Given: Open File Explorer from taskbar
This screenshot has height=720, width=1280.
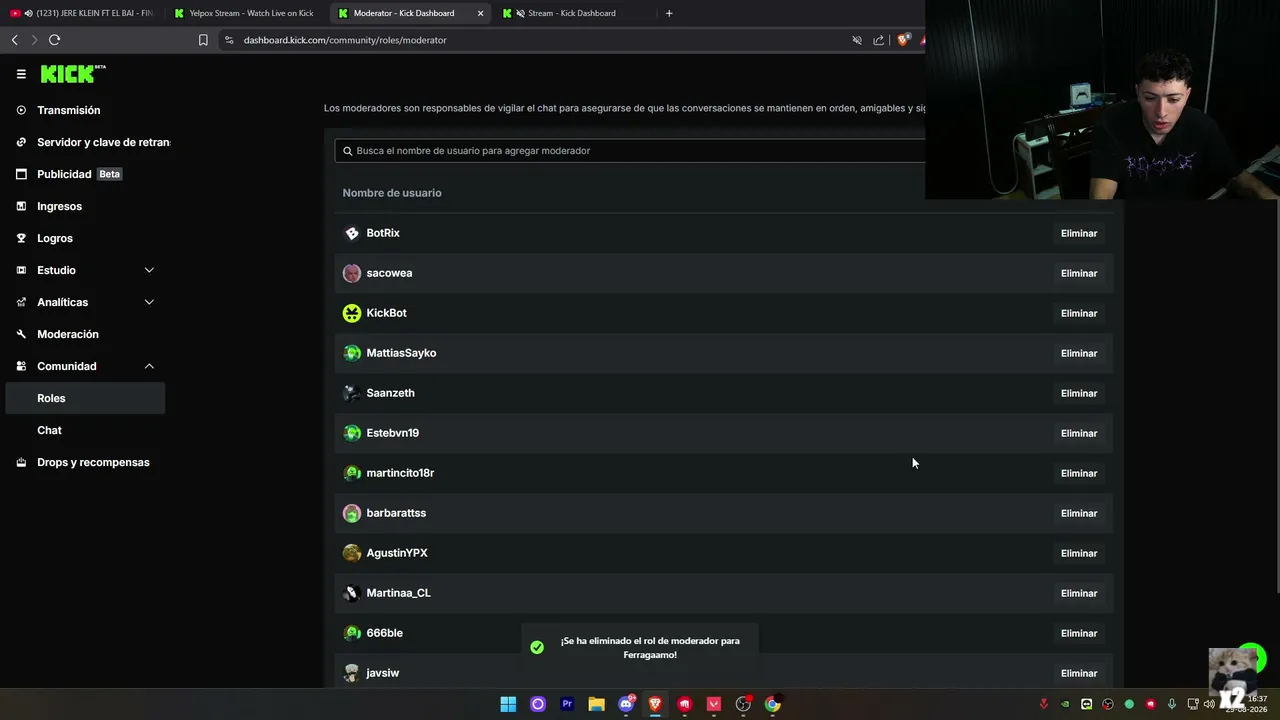Looking at the screenshot, I should tap(596, 704).
